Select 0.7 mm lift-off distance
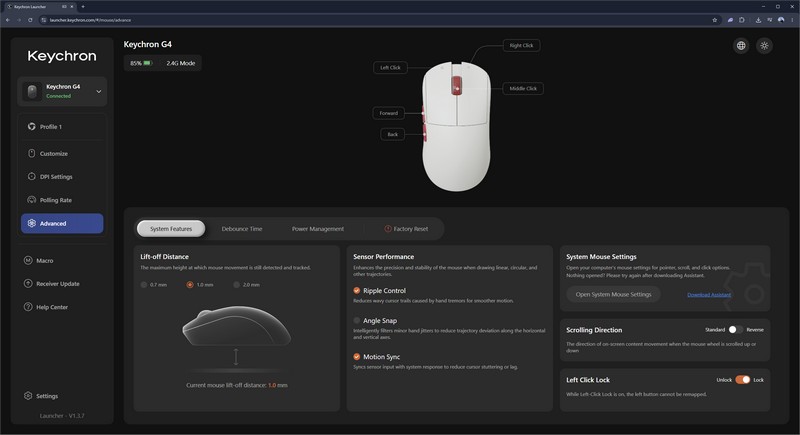800x435 pixels. click(144, 285)
